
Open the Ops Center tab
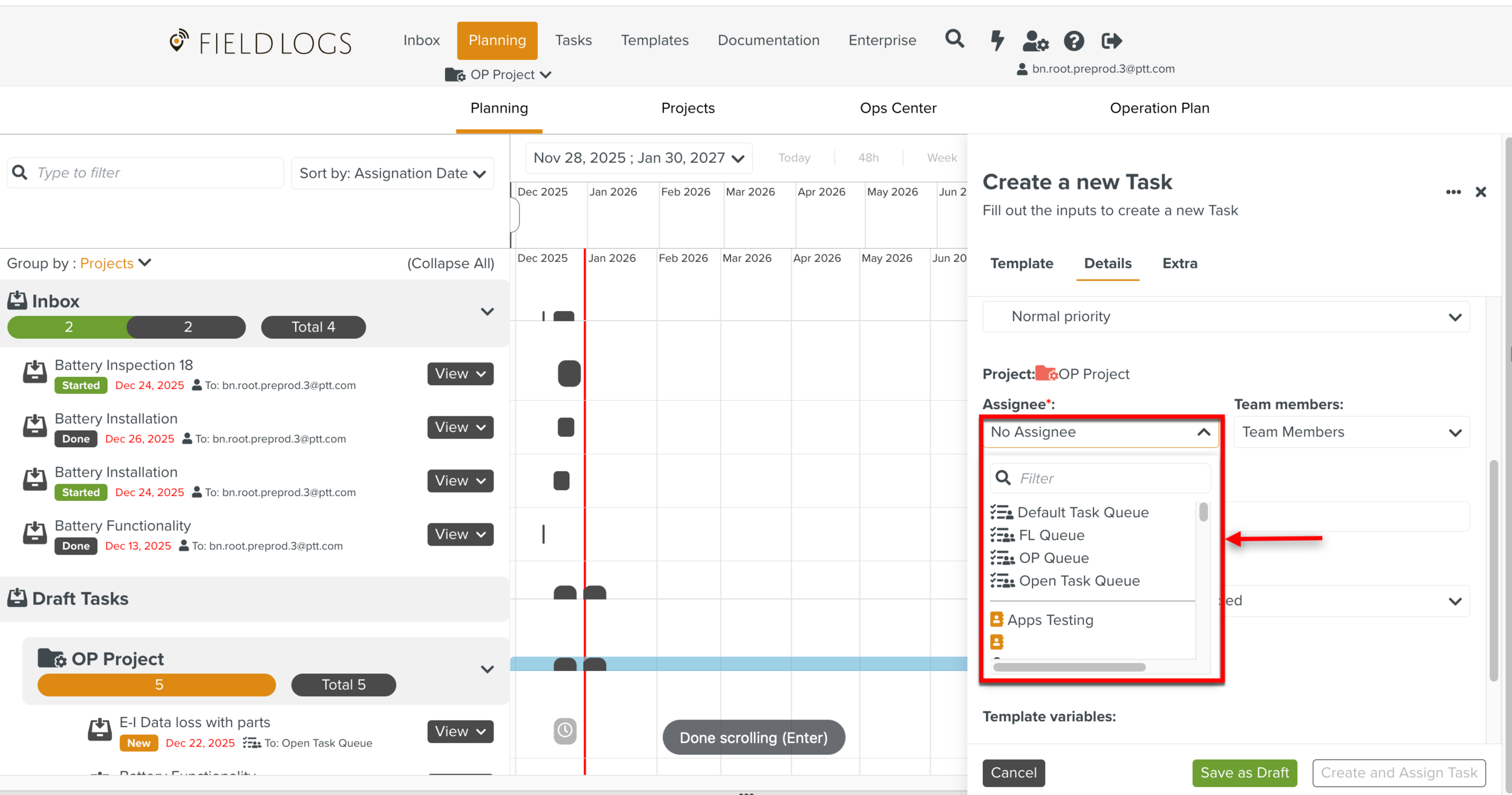click(x=898, y=108)
